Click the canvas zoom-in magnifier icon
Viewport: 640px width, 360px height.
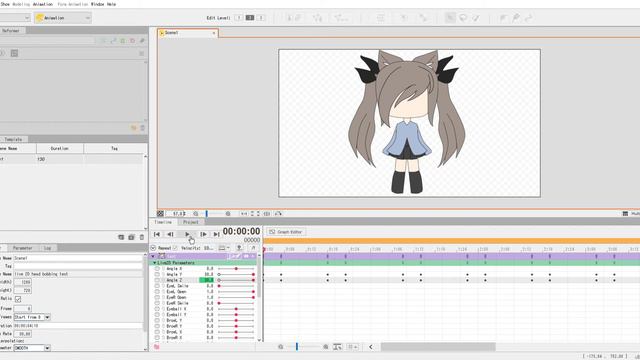point(228,213)
